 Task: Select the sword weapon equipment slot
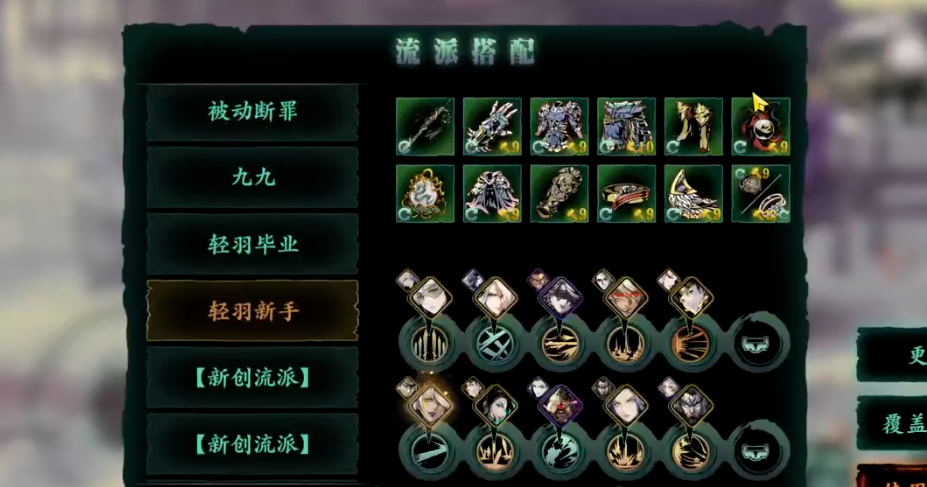tap(425, 126)
